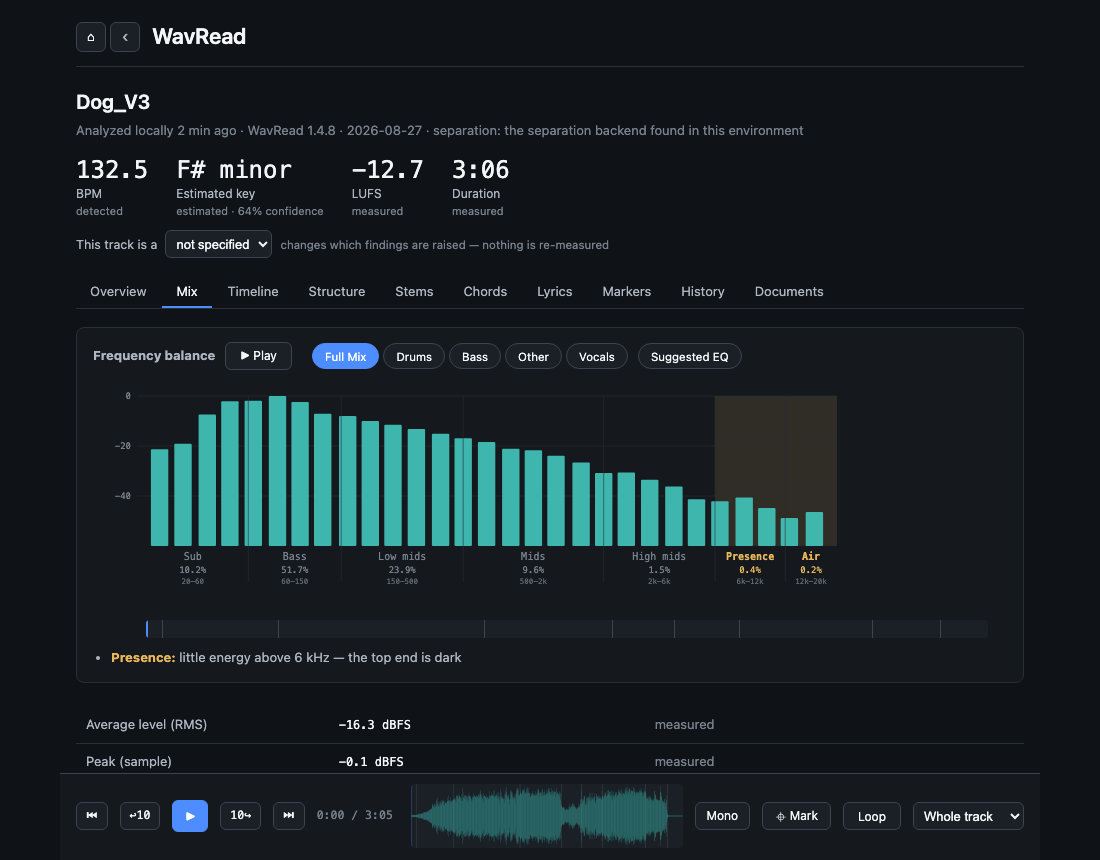Click the Presence finding text
The width and height of the screenshot is (1100, 860).
(286, 658)
